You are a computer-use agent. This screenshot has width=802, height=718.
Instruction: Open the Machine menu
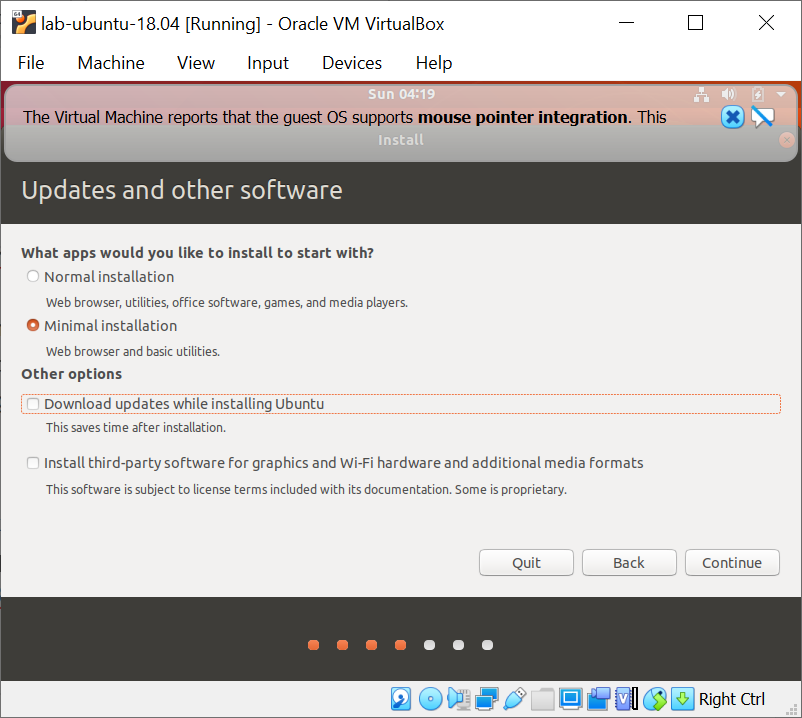click(111, 63)
